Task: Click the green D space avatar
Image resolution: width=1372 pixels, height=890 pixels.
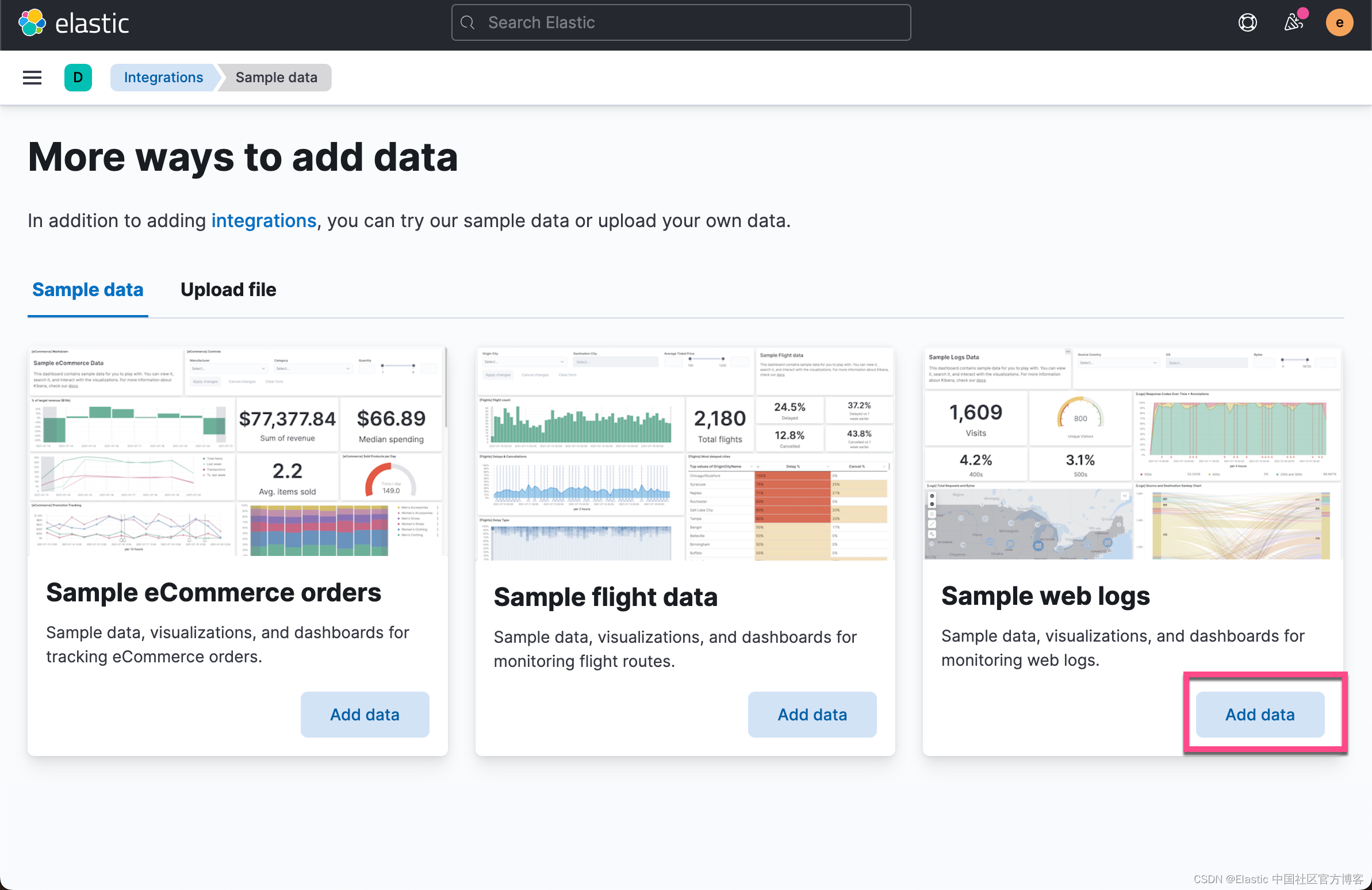Action: click(78, 77)
